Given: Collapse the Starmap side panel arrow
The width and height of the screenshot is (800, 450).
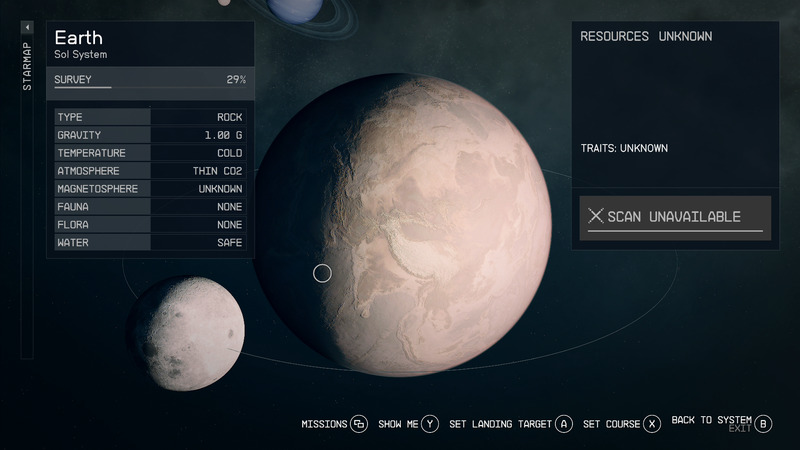Looking at the screenshot, I should pyautogui.click(x=27, y=28).
